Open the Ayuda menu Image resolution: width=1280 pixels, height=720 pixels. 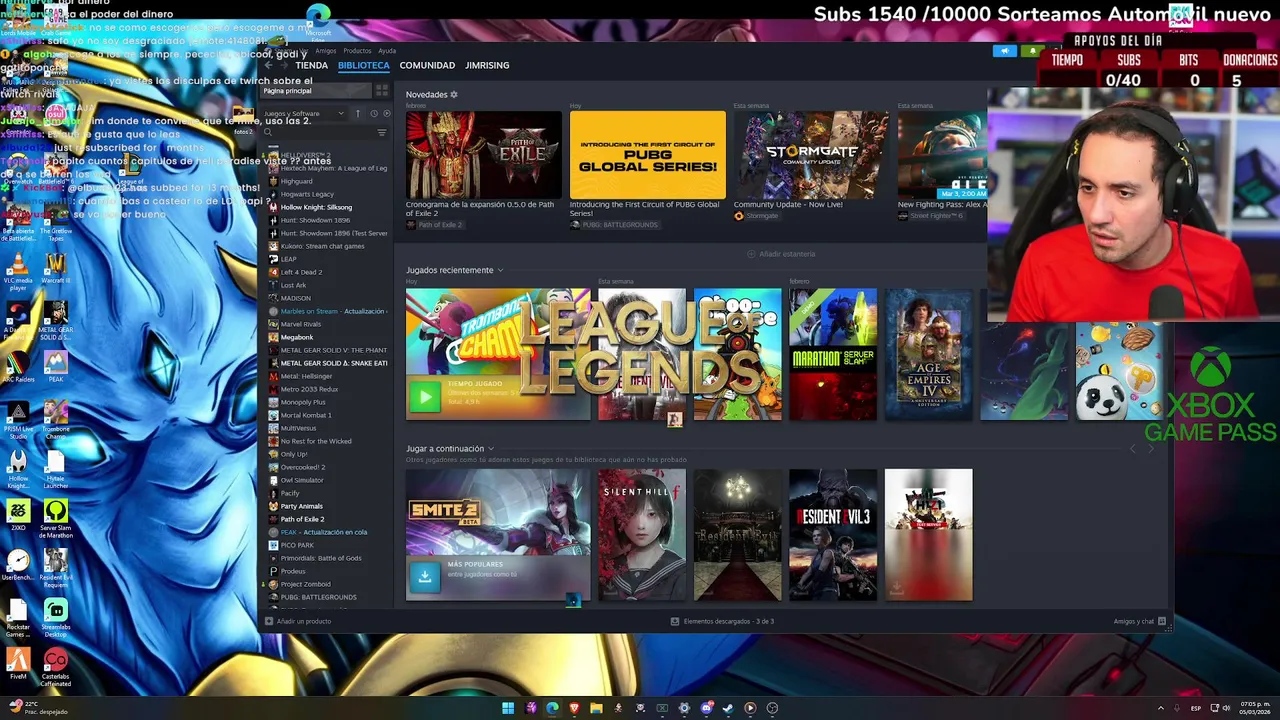[387, 51]
